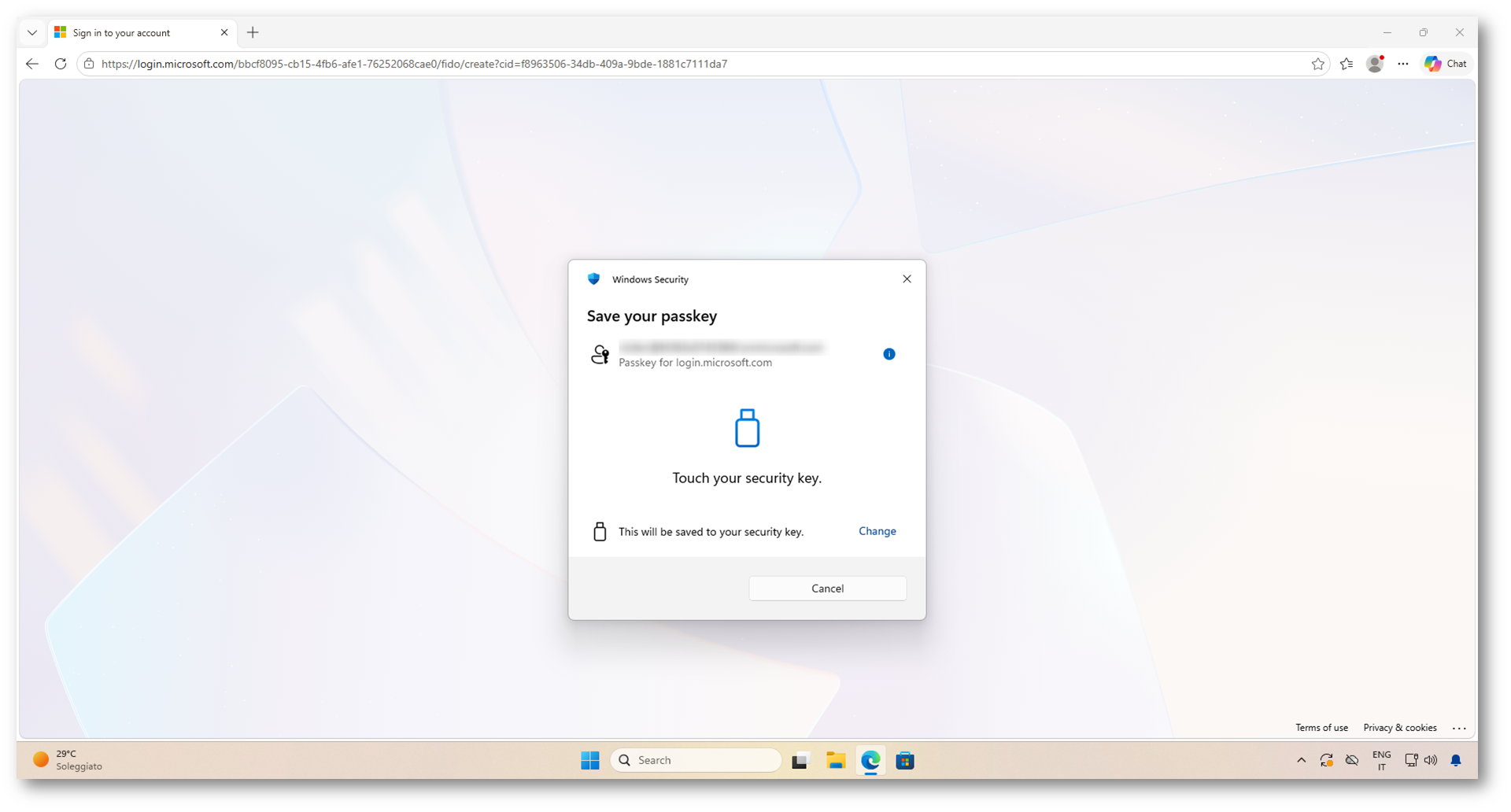1511x812 pixels.
Task: Click the 'Touch your security key.' text
Action: (747, 478)
